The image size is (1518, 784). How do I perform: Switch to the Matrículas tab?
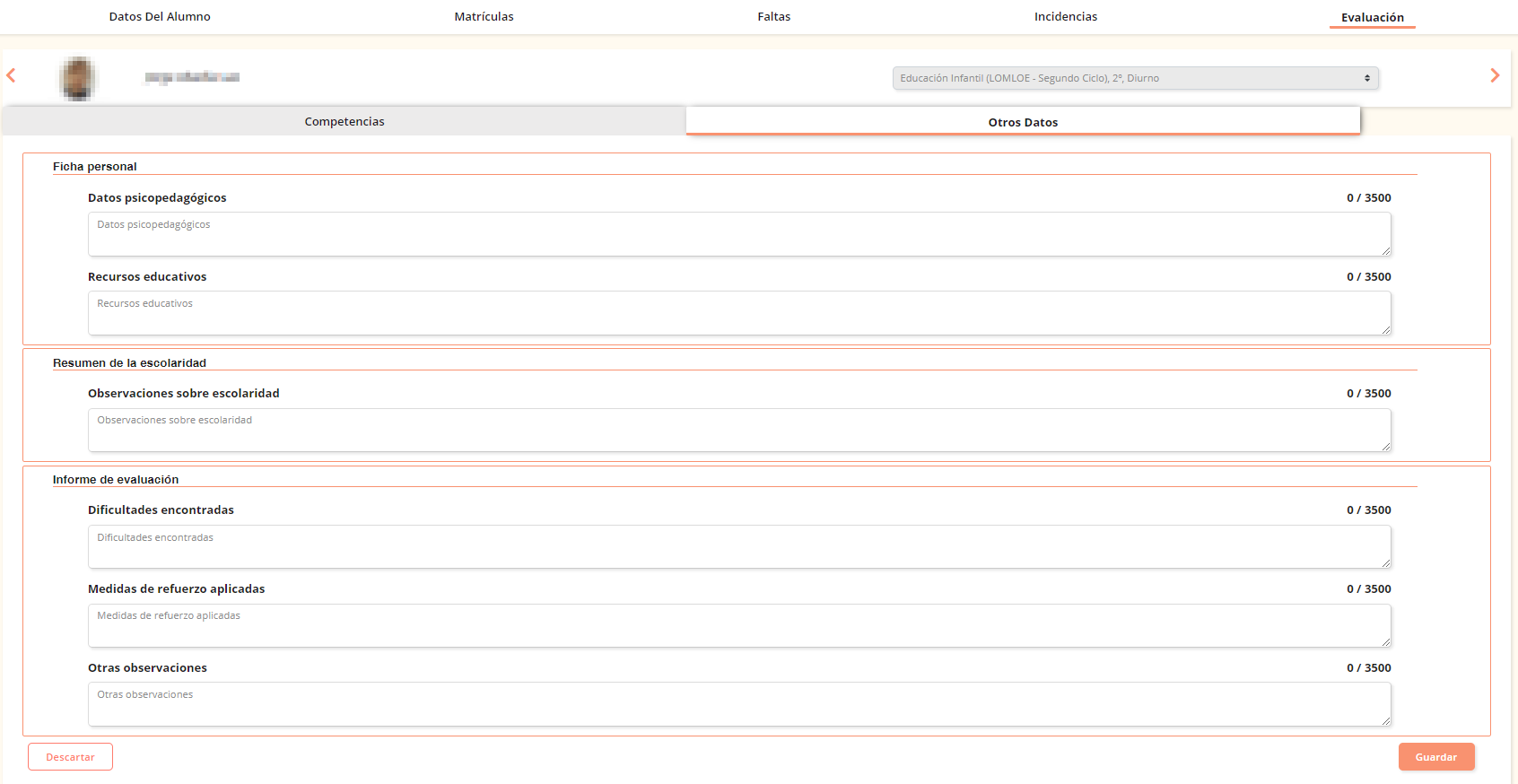pos(484,17)
